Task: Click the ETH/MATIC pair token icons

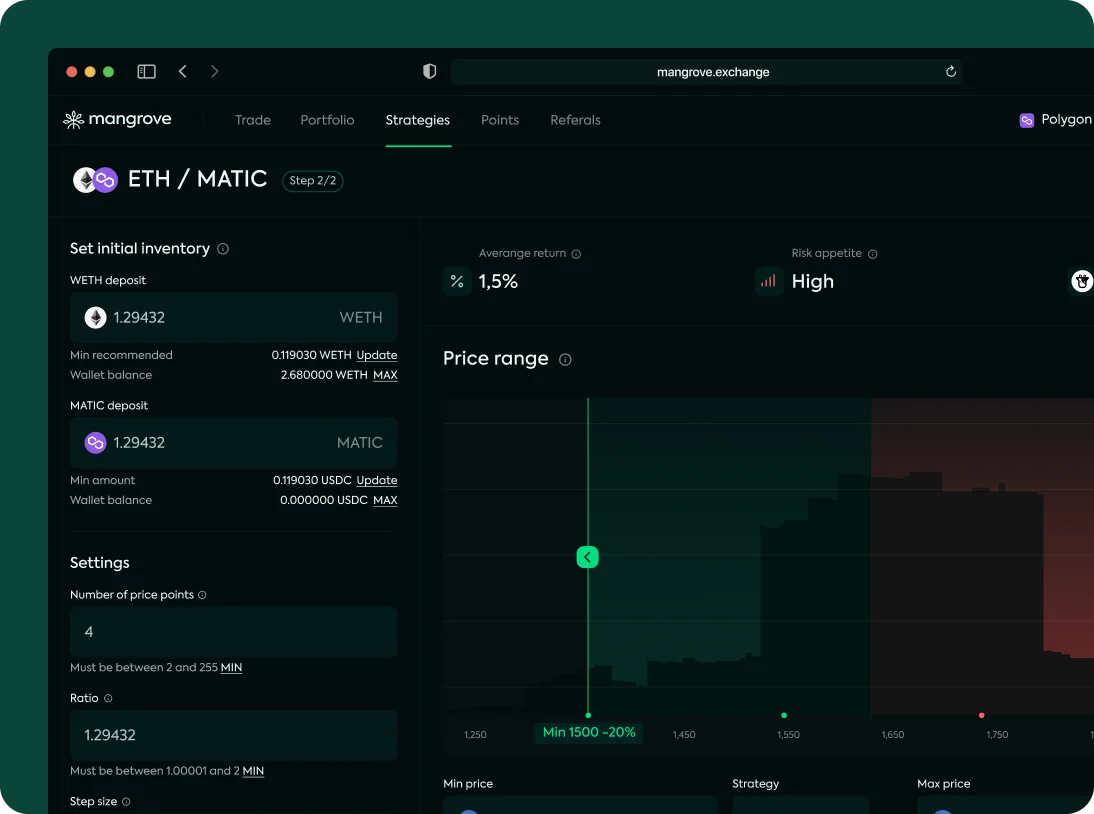Action: tap(94, 180)
